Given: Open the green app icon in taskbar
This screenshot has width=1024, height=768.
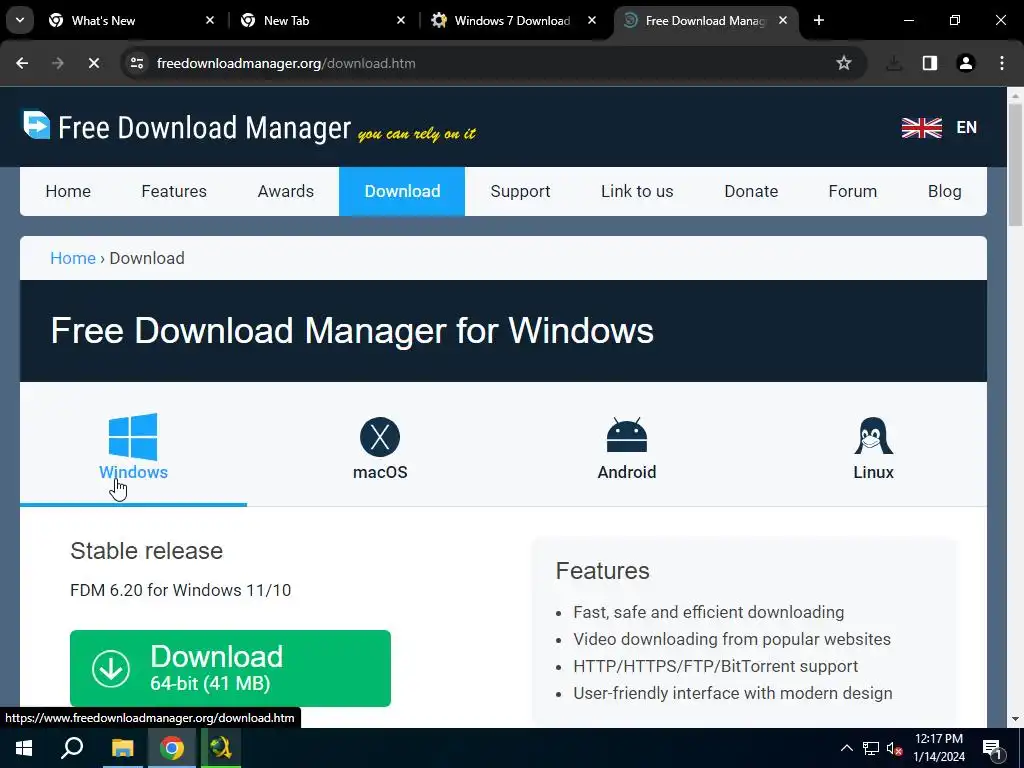Looking at the screenshot, I should [x=221, y=748].
